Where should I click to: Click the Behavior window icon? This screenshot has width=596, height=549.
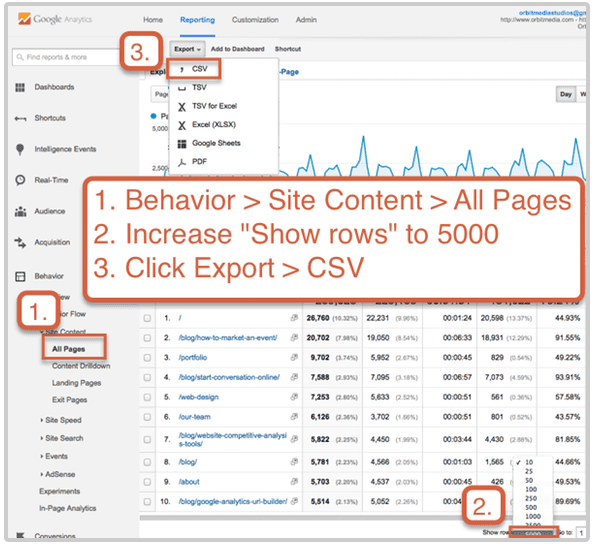pyautogui.click(x=20, y=276)
